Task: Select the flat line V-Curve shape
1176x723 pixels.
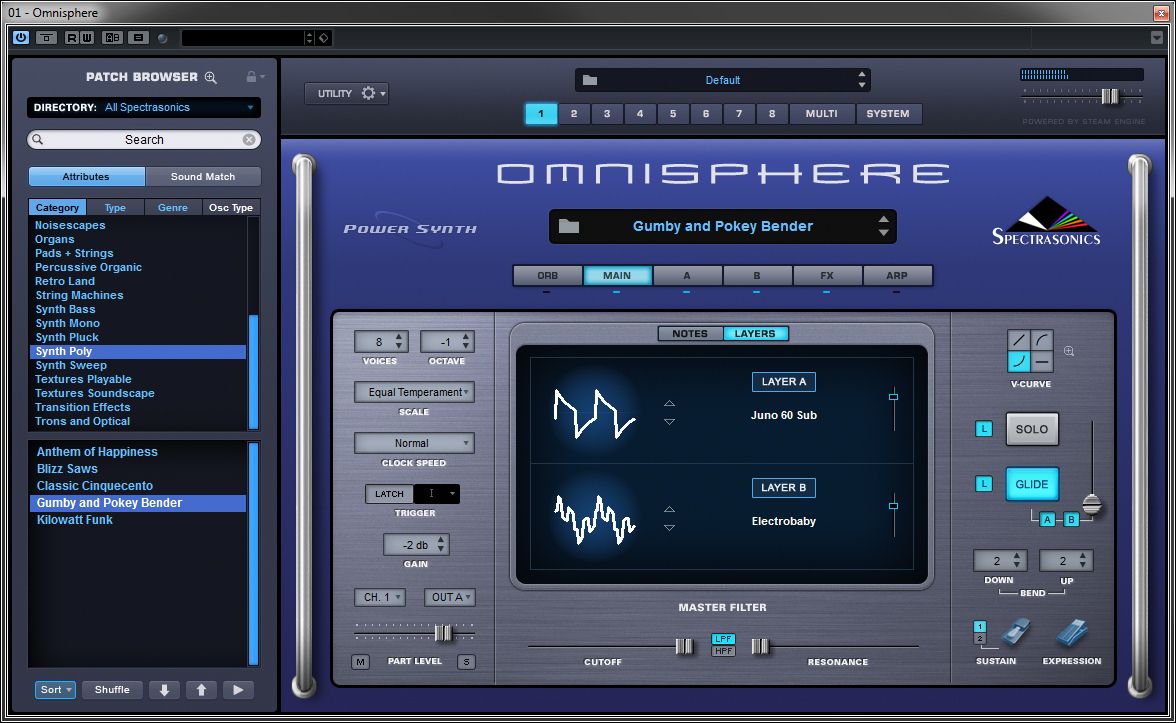Action: click(x=1042, y=362)
